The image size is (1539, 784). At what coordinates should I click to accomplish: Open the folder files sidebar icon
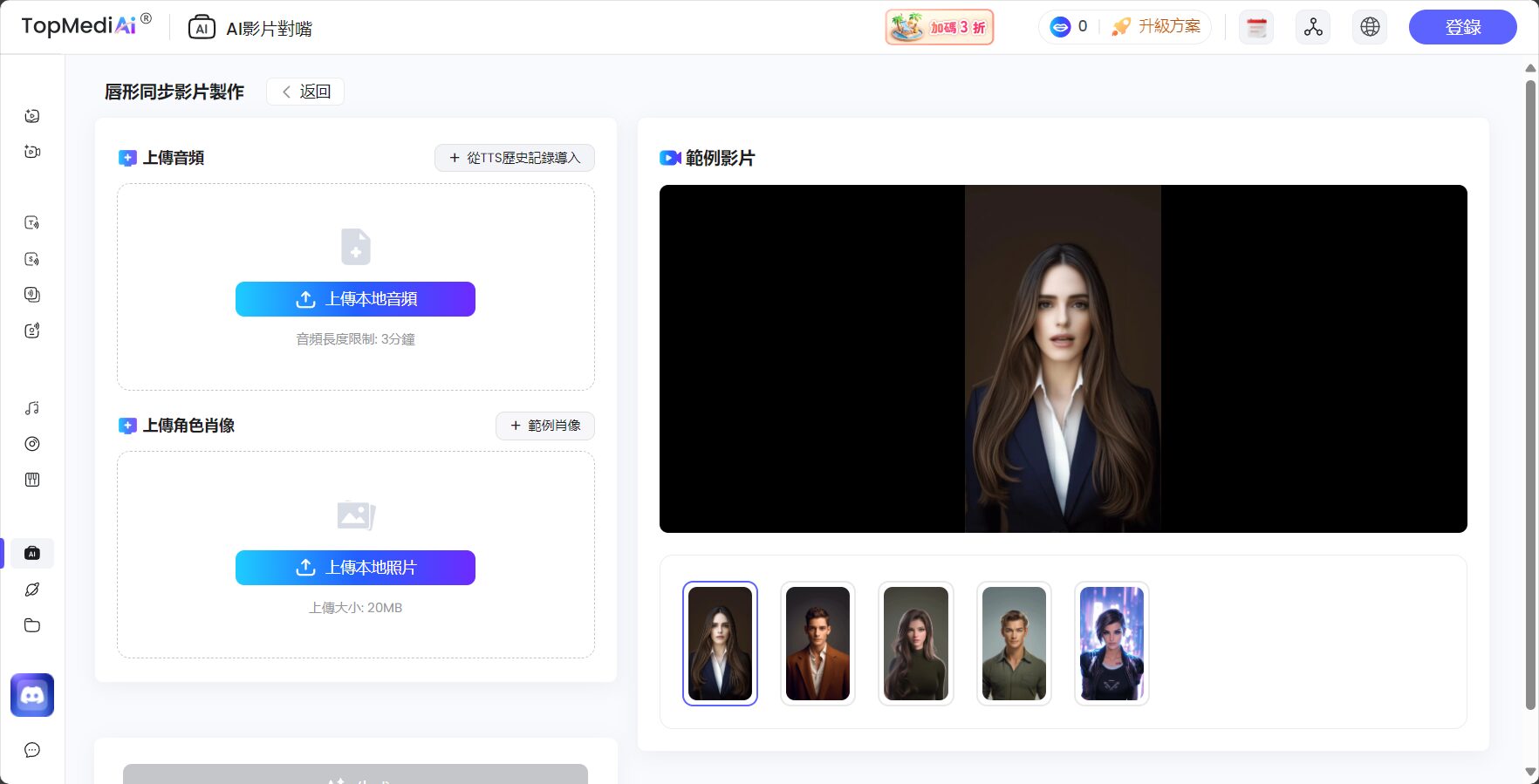(32, 625)
